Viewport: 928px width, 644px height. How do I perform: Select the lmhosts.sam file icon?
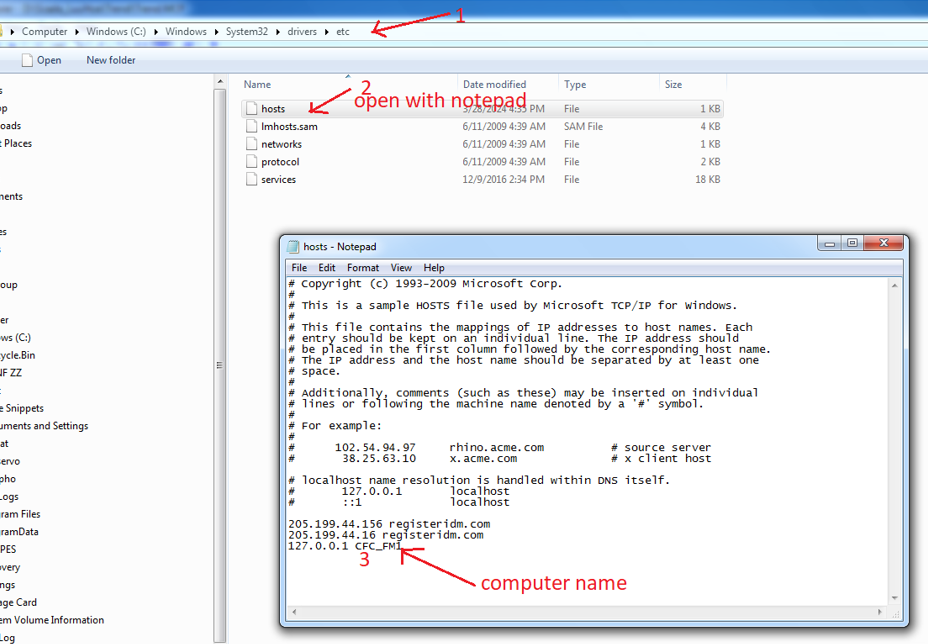(x=252, y=126)
